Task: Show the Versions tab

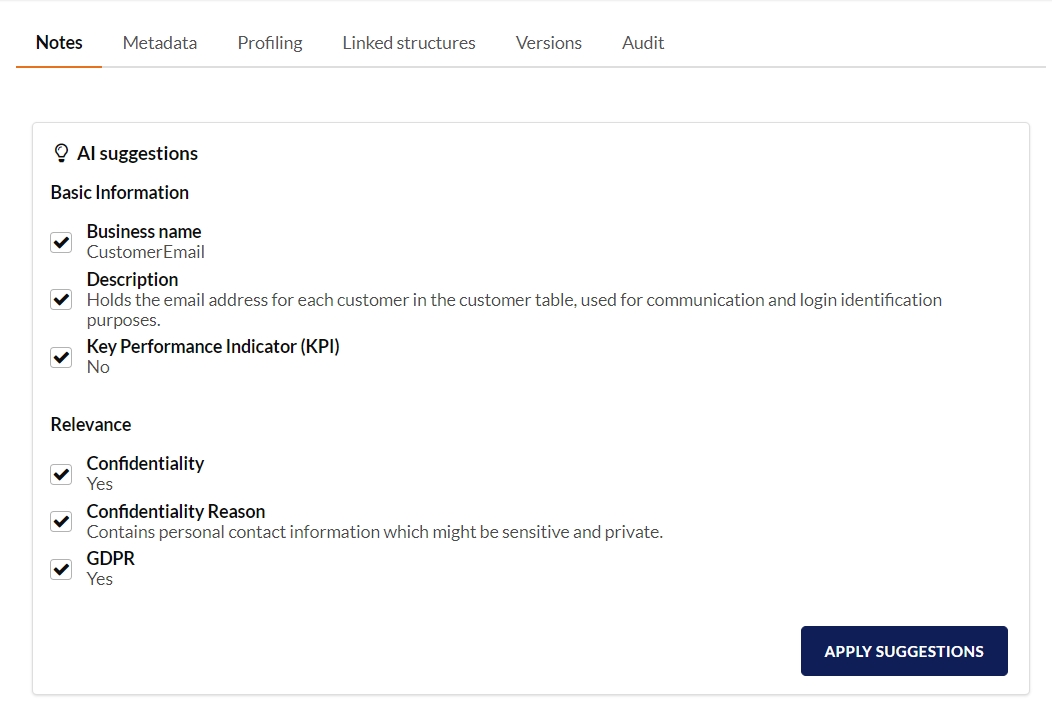Action: click(x=549, y=43)
